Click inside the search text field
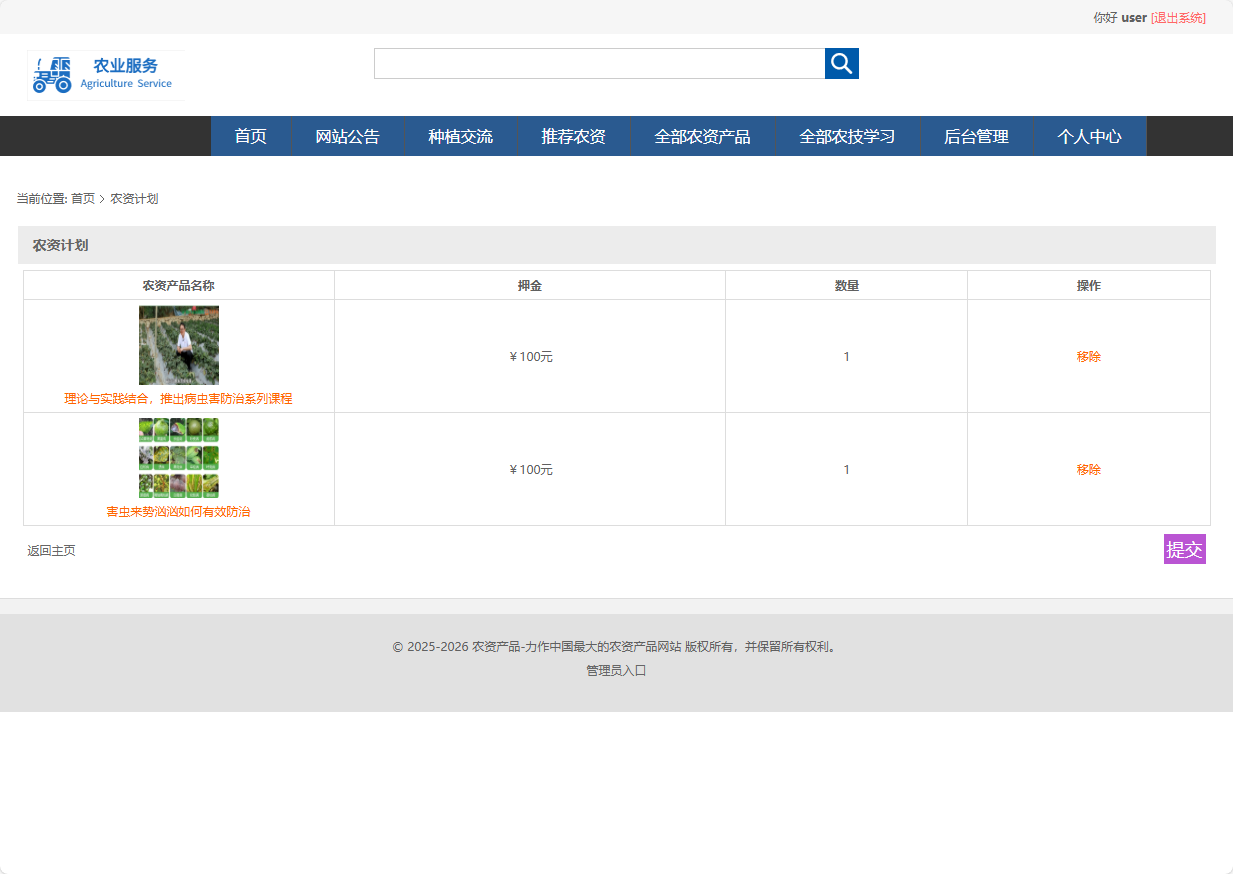The height and width of the screenshot is (874, 1233). click(598, 64)
